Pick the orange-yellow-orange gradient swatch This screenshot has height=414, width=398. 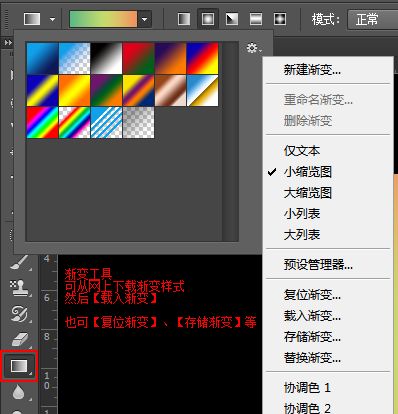click(74, 90)
